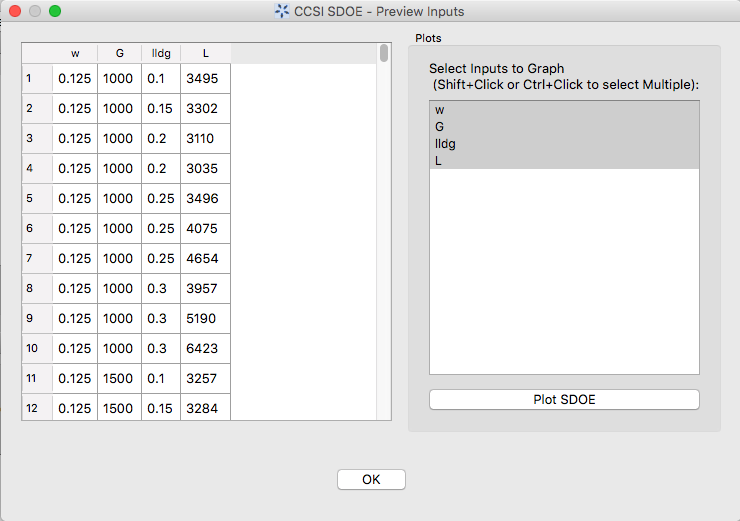Click the CCSI SDOE title bar icon
740x521 pixels.
[282, 11]
